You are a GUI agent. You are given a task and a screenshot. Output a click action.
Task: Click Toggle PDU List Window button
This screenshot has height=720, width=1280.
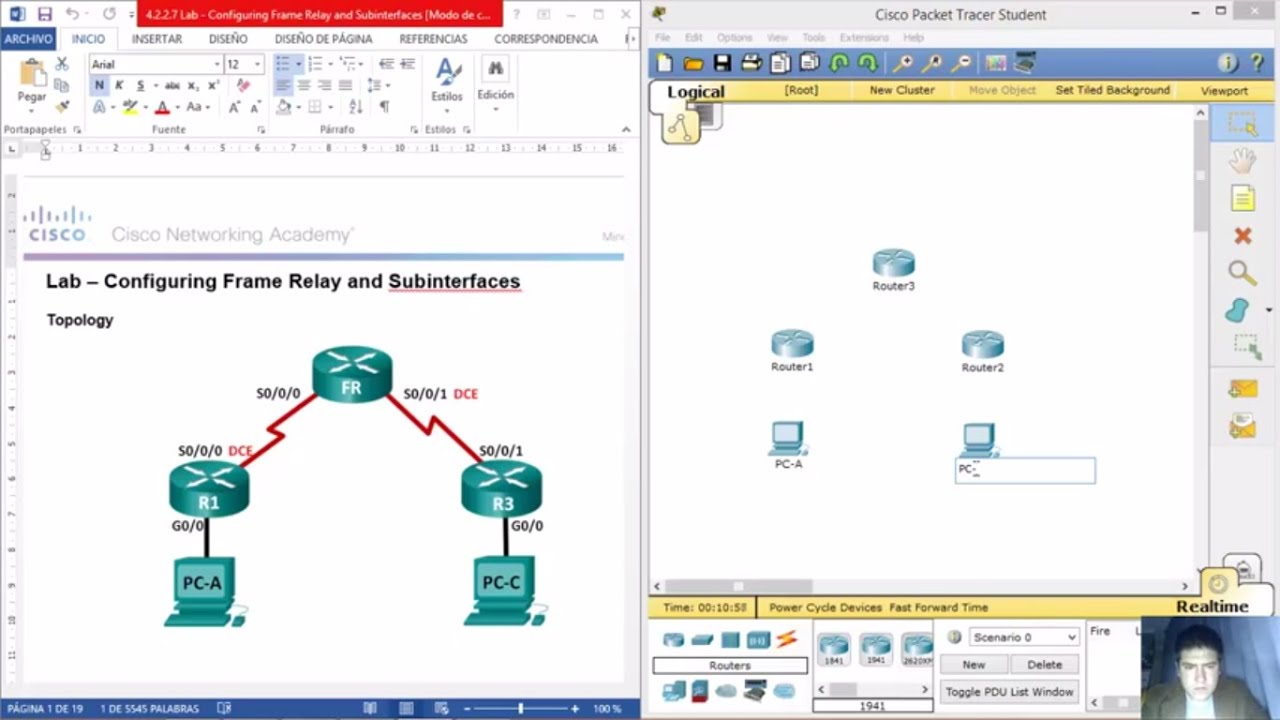pos(1009,692)
